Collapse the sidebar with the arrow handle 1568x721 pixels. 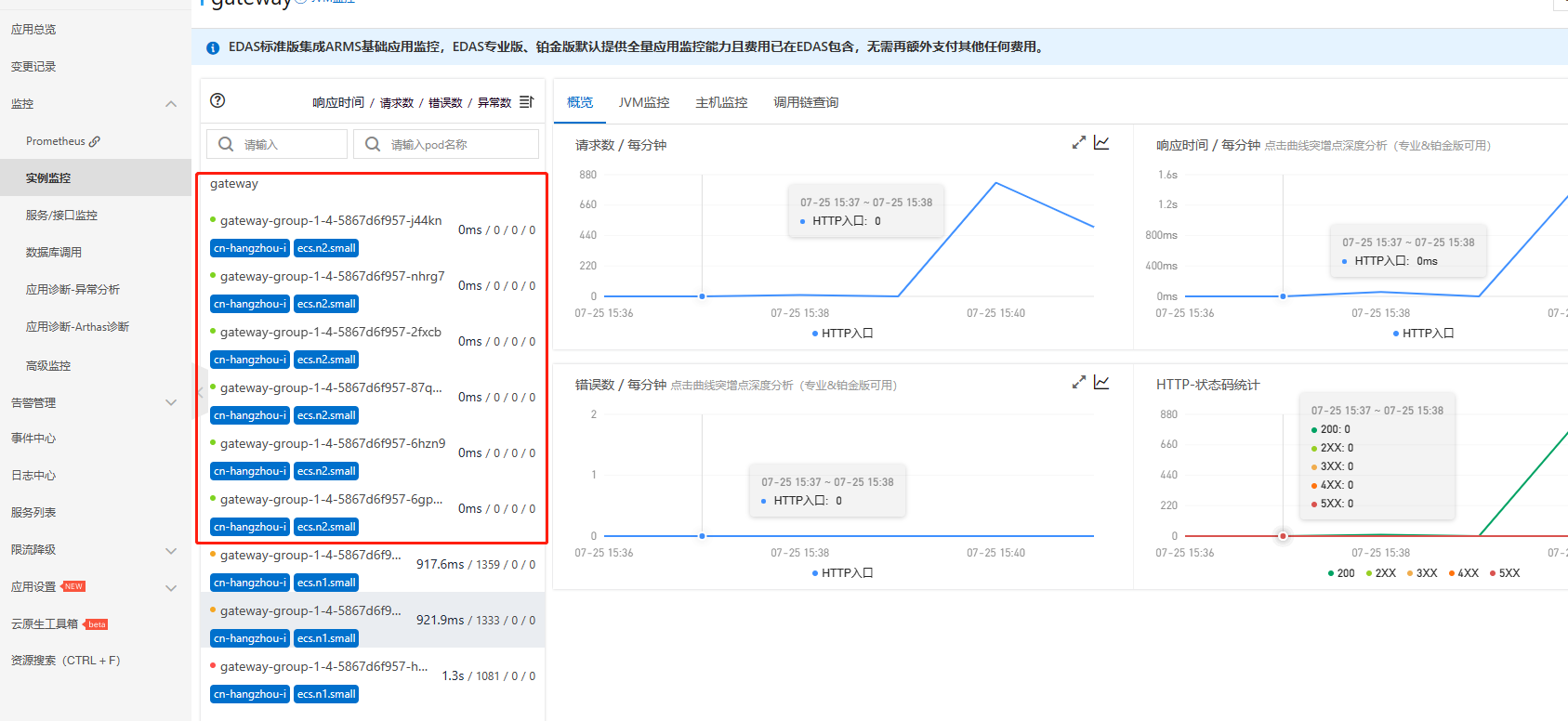tap(198, 393)
